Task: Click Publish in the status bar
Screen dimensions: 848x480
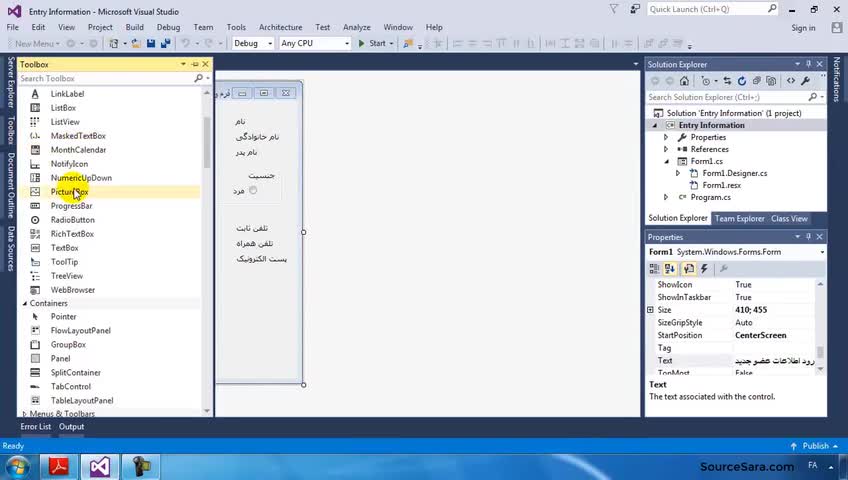Action: click(816, 446)
